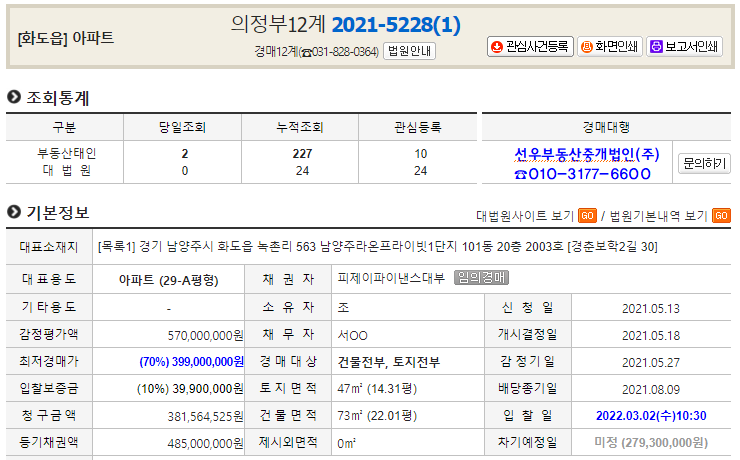Viewport: 740px width, 460px height.
Task: Click the 대표소재지 address text
Action: tap(378, 246)
